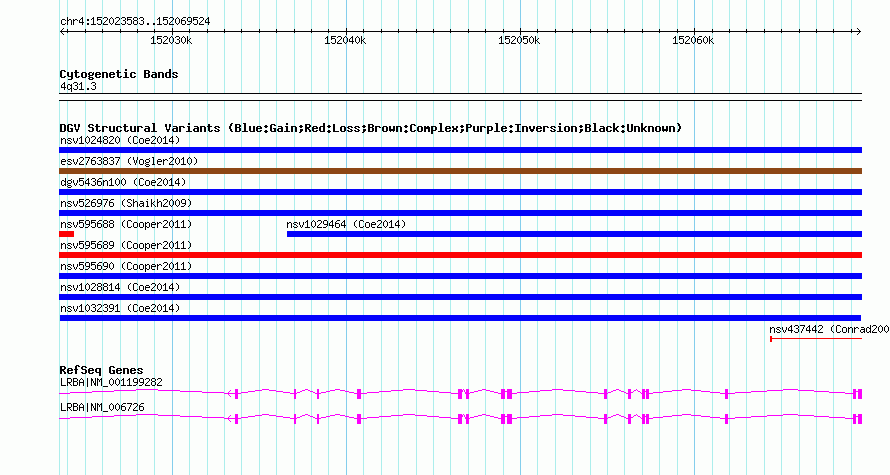890x475 pixels.
Task: Click the blue bar under nsv595690
Action: (x=460, y=276)
